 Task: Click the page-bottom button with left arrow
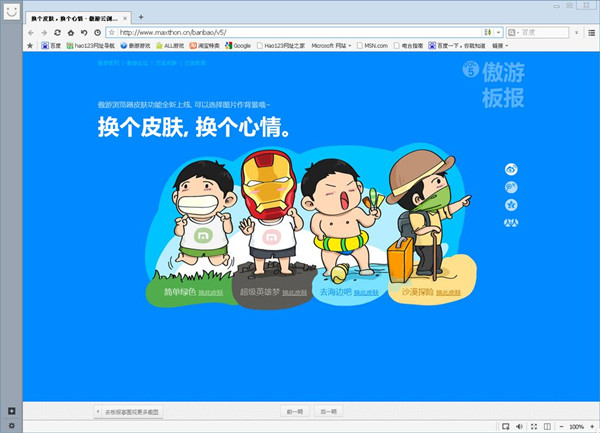[128, 412]
